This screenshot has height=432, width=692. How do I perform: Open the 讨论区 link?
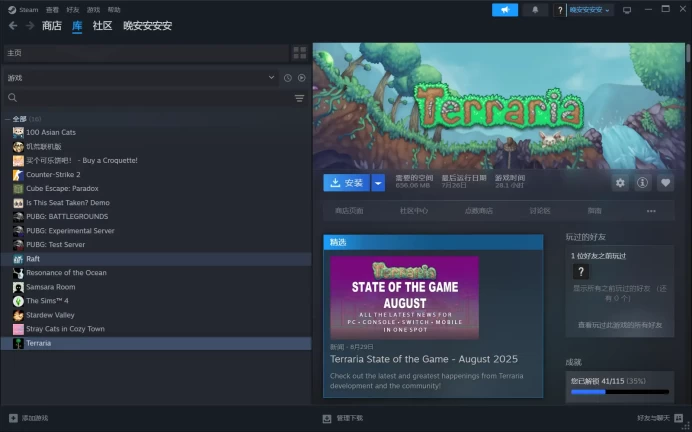coord(540,211)
